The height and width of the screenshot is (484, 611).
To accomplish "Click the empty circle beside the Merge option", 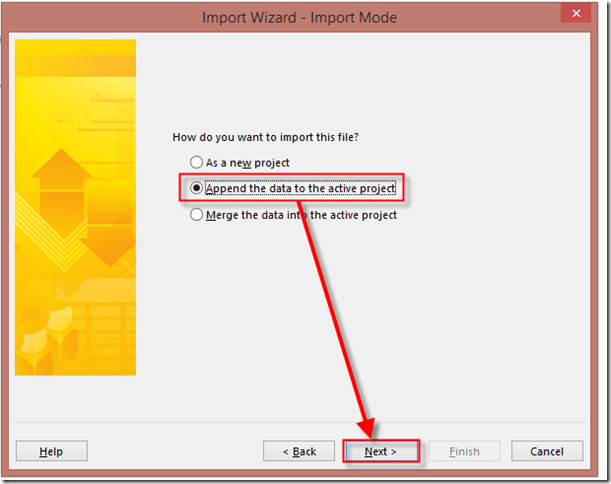I will pyautogui.click(x=197, y=215).
